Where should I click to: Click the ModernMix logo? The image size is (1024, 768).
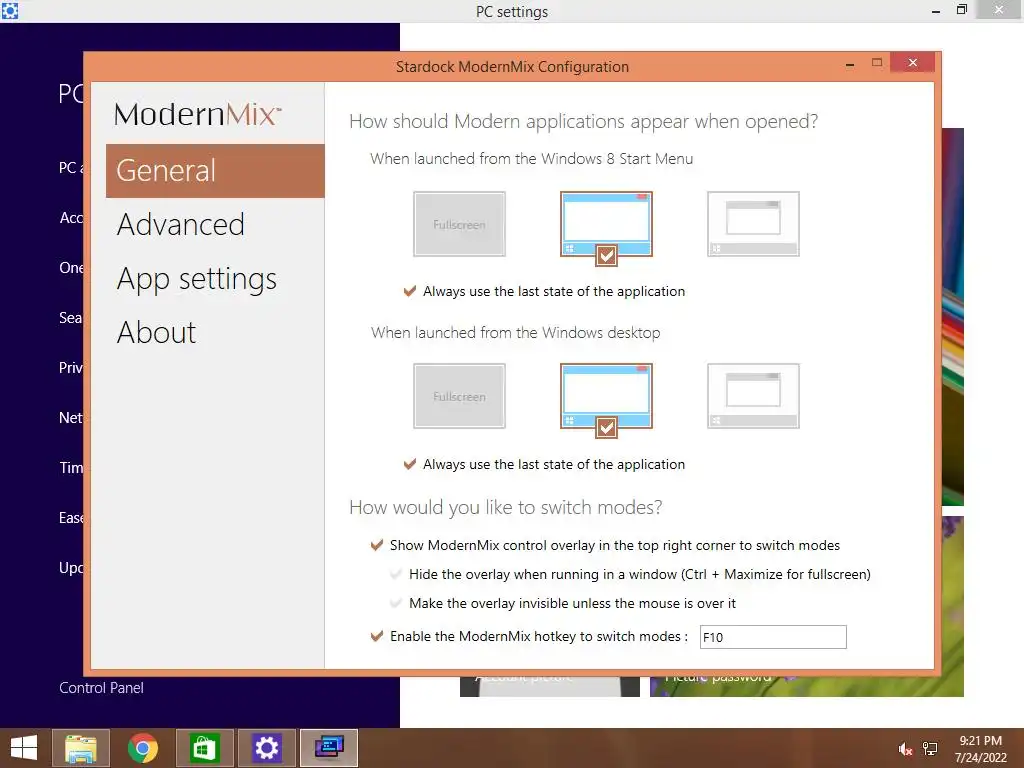point(198,114)
